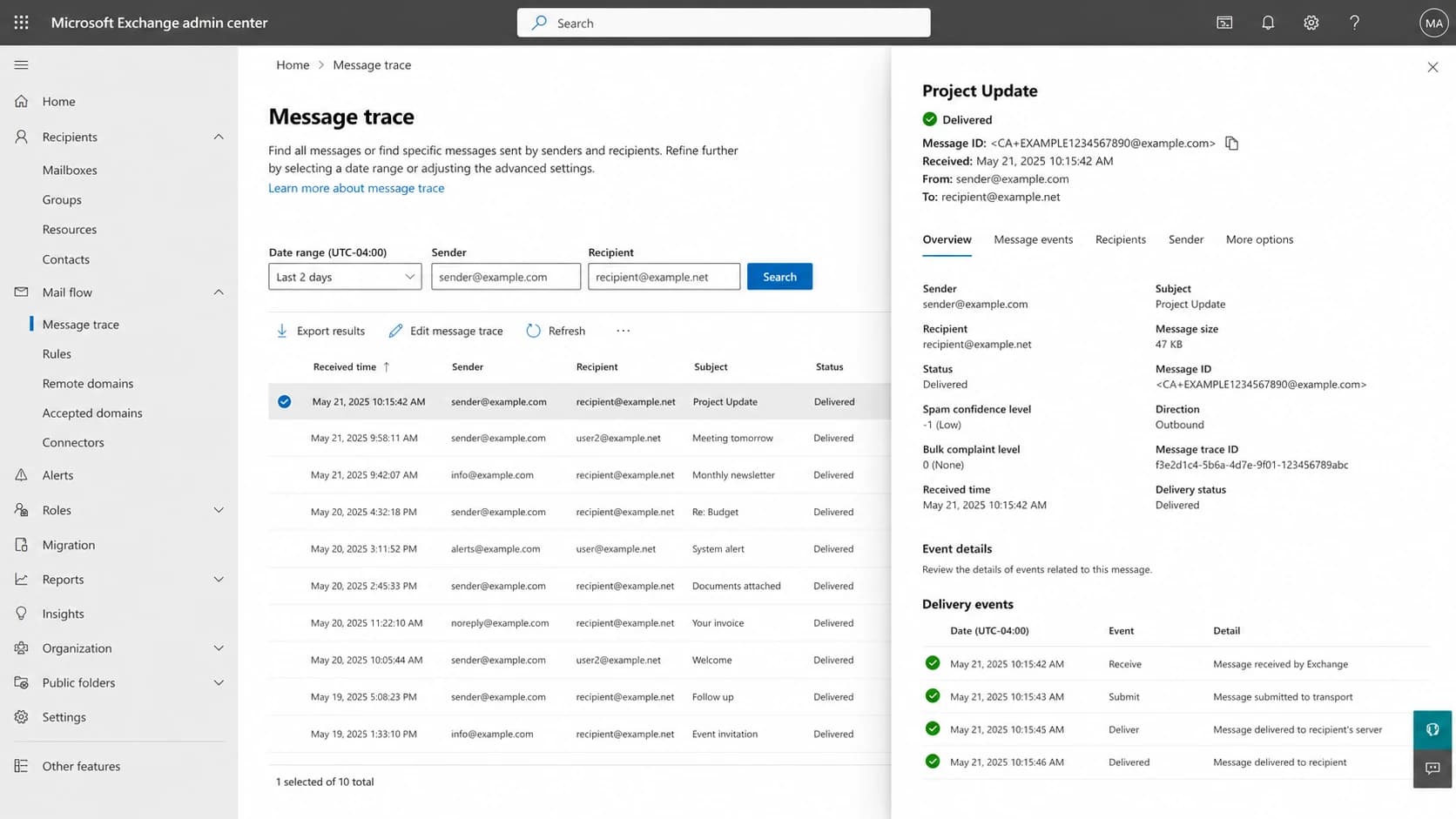
Task: Open the MA account avatar
Action: pyautogui.click(x=1433, y=23)
